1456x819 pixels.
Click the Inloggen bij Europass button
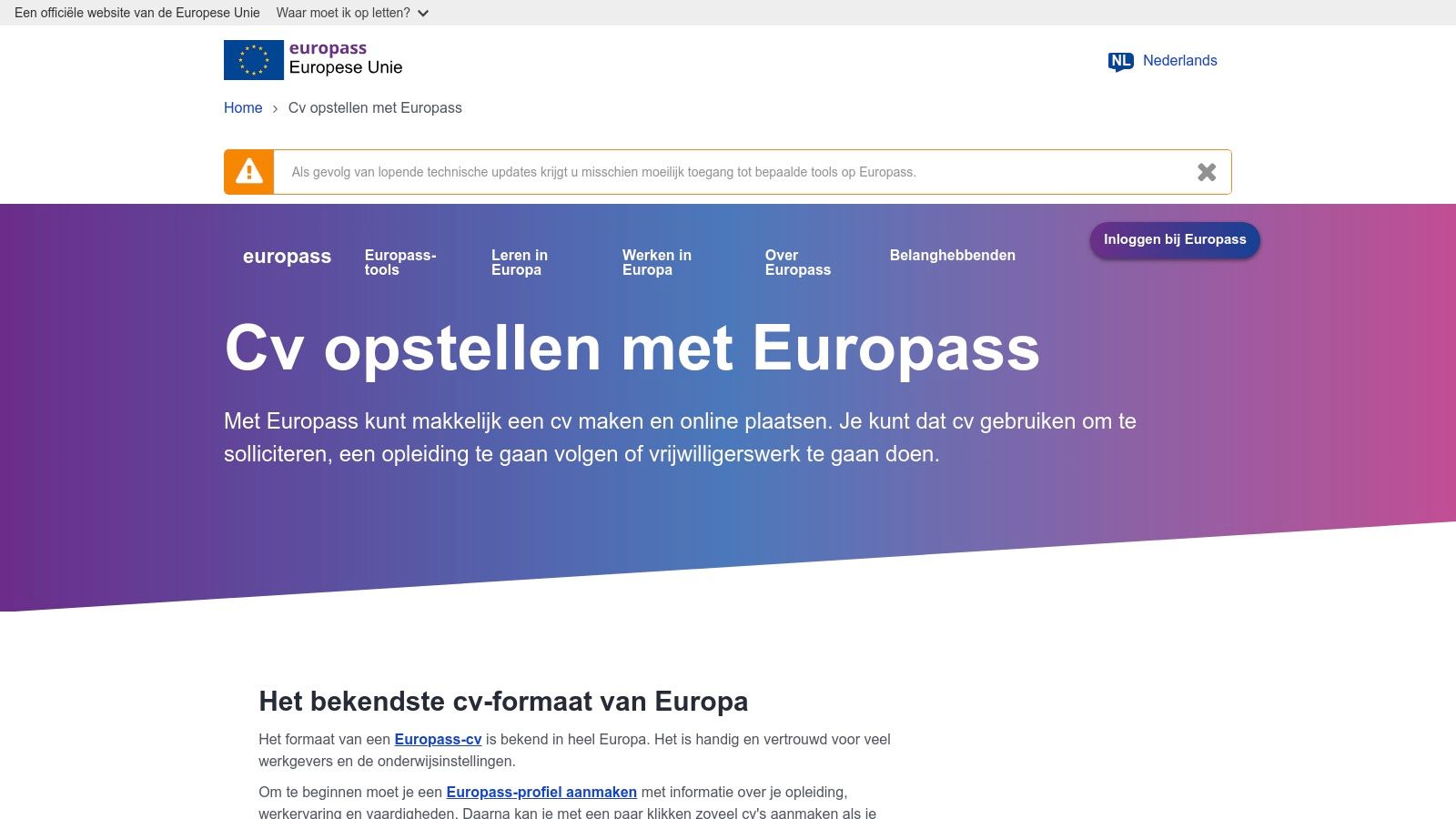(1175, 239)
